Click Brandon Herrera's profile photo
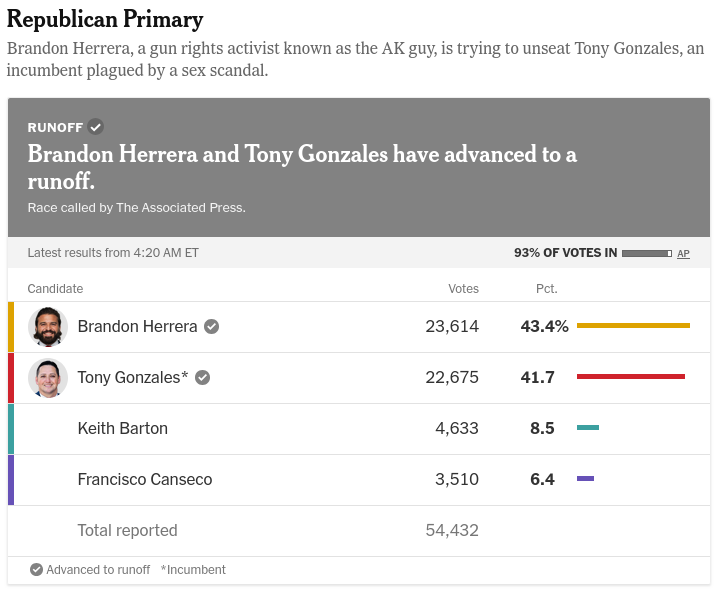 point(47,326)
